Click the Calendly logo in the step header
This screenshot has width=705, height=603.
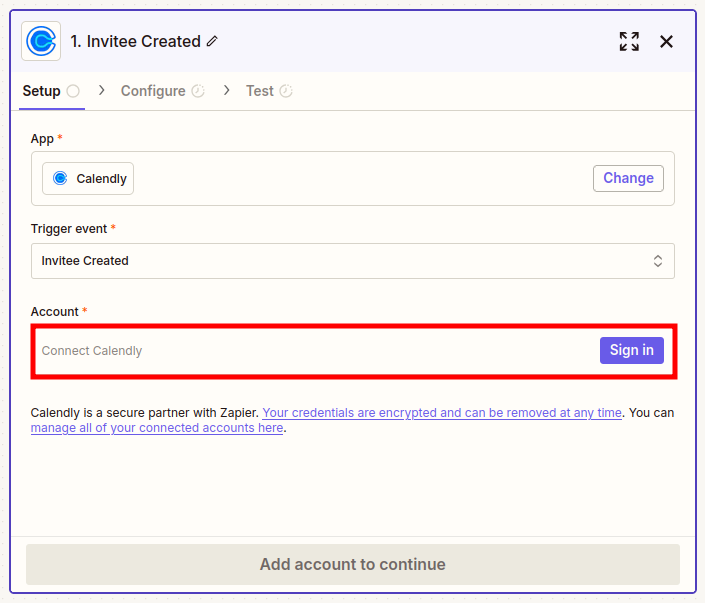point(41,41)
